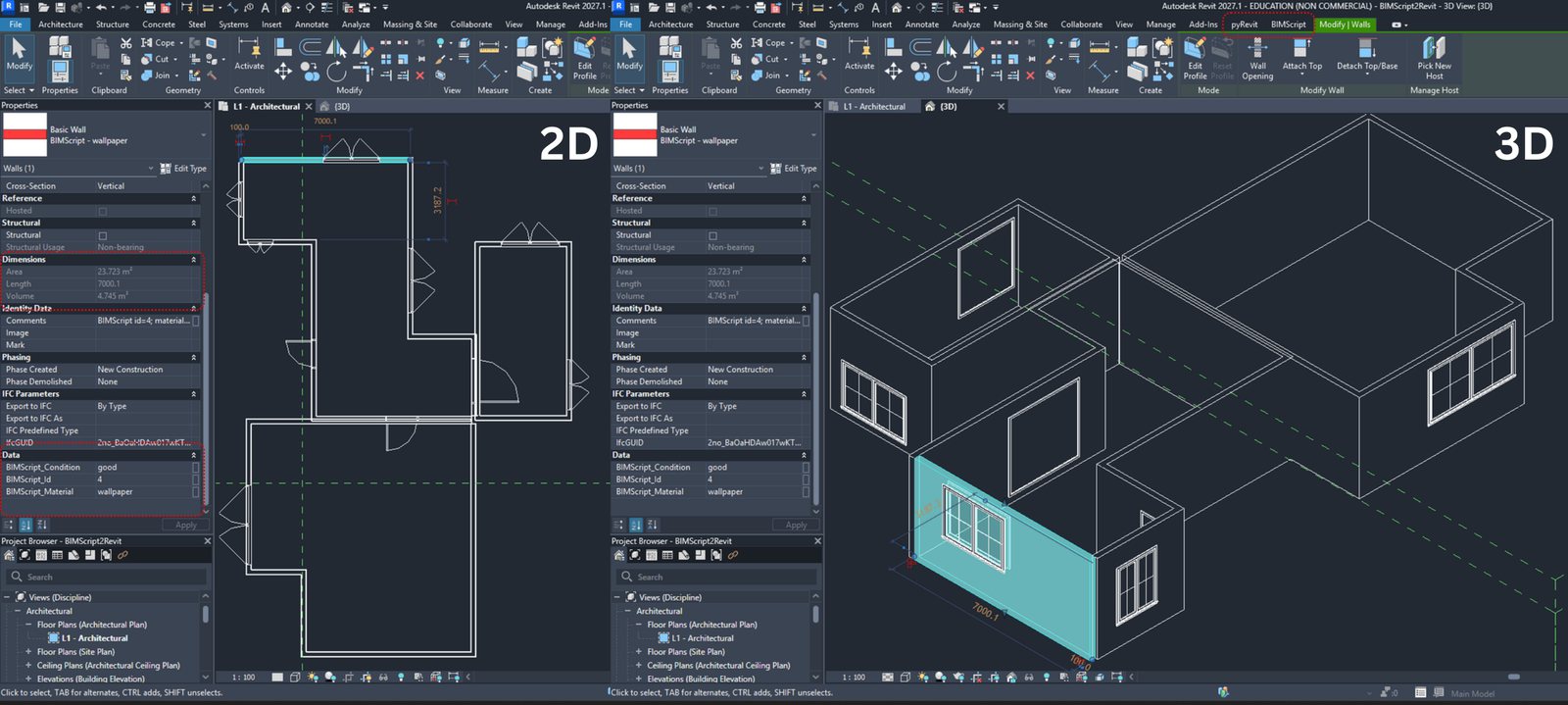Click the link icon in left Project Browser toolbar
Screen dimensions: 1568x705
point(122,555)
